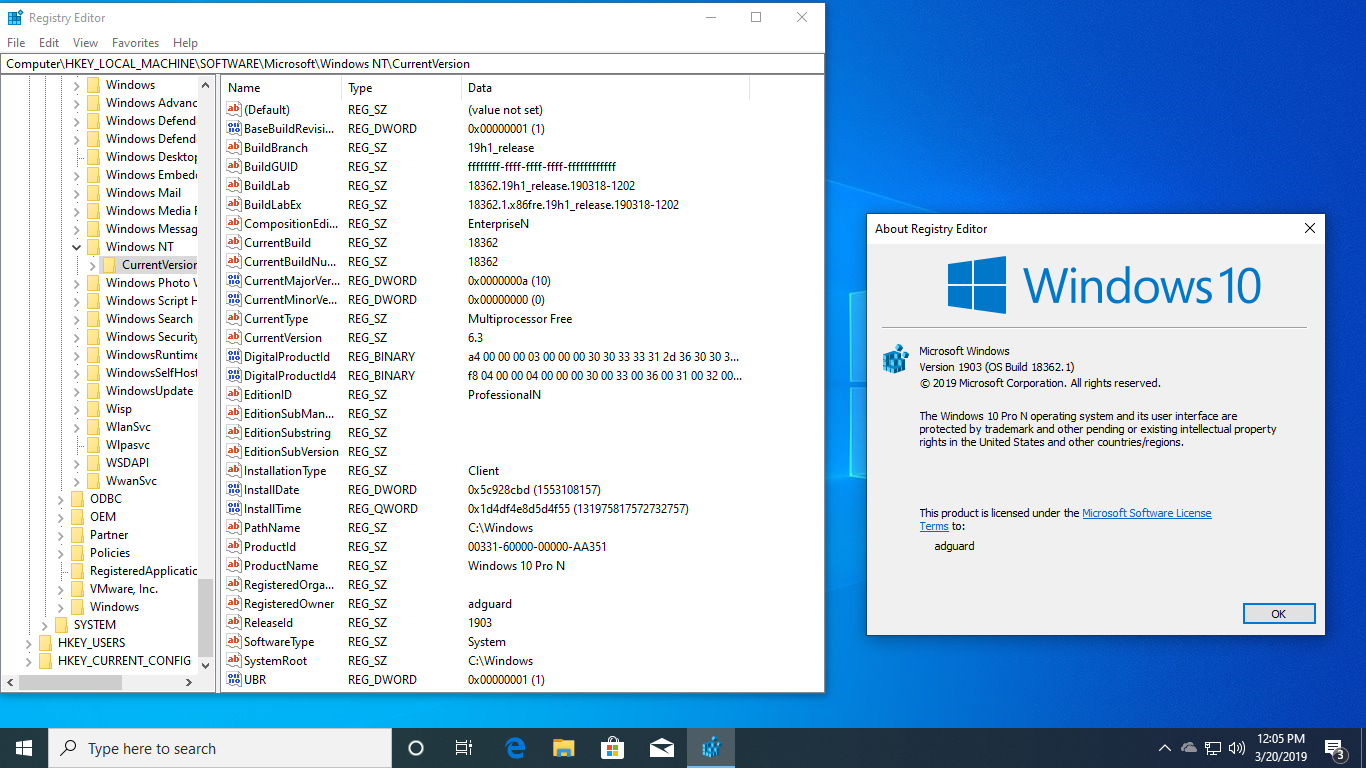
Task: Select the Partner key
Action: tap(109, 535)
